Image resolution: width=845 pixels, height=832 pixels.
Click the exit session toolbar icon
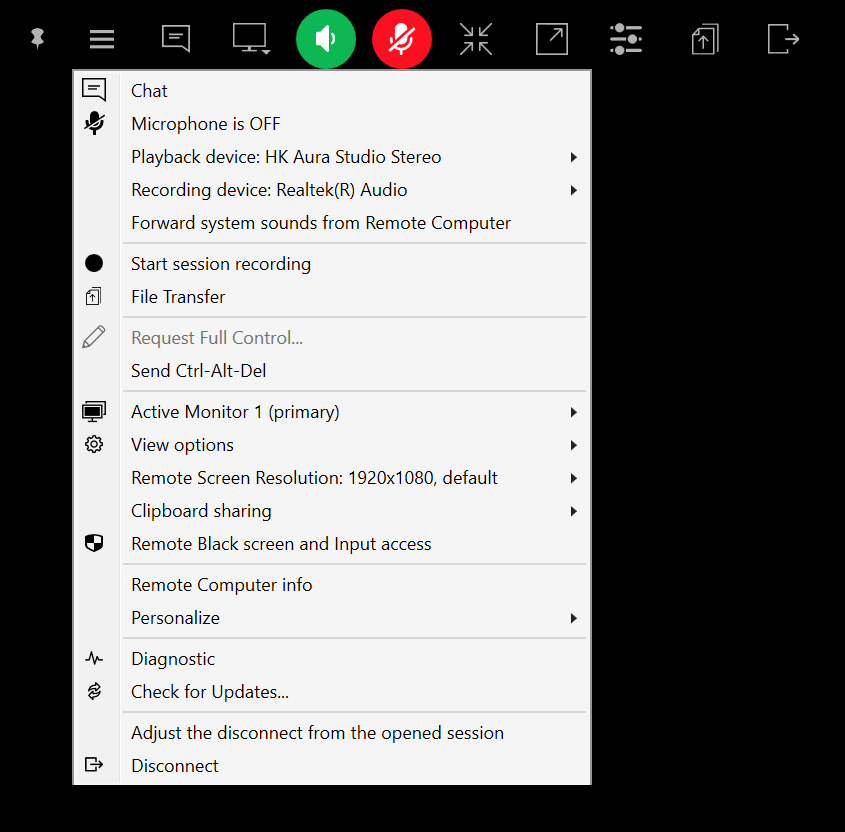point(783,39)
